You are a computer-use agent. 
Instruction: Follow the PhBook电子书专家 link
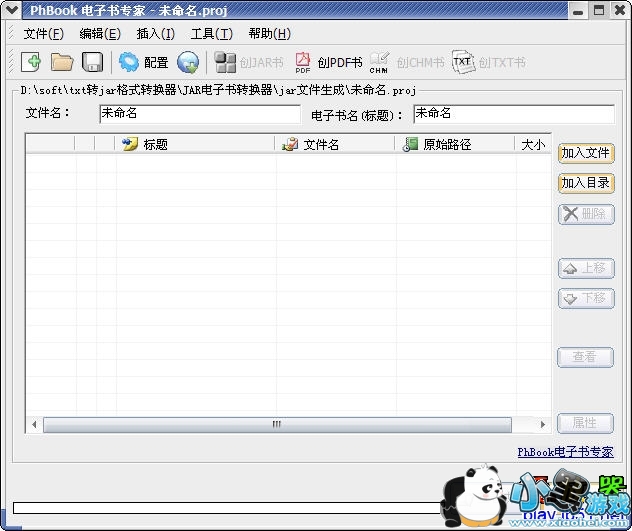[565, 452]
